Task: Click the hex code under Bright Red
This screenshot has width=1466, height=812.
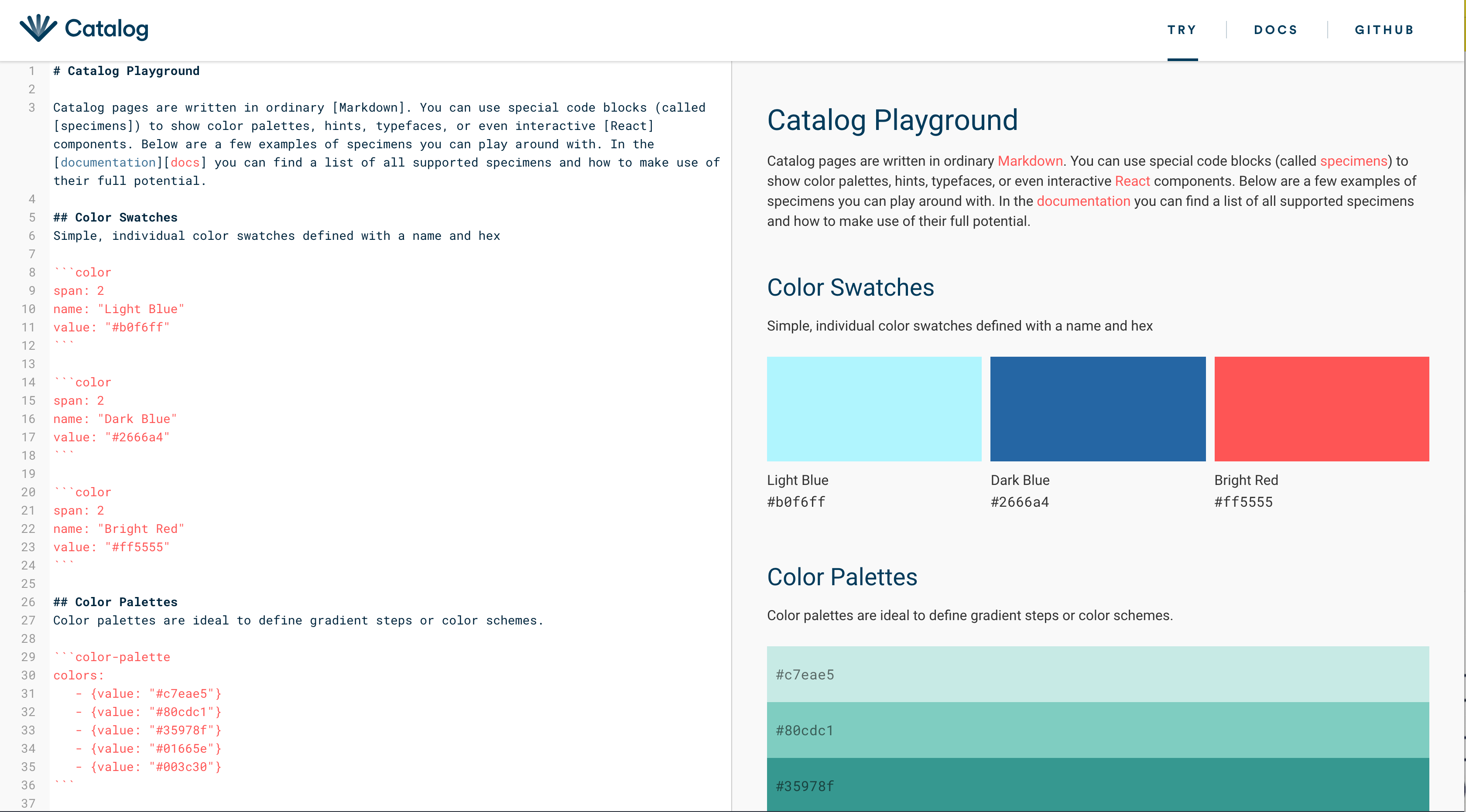Action: pyautogui.click(x=1243, y=502)
